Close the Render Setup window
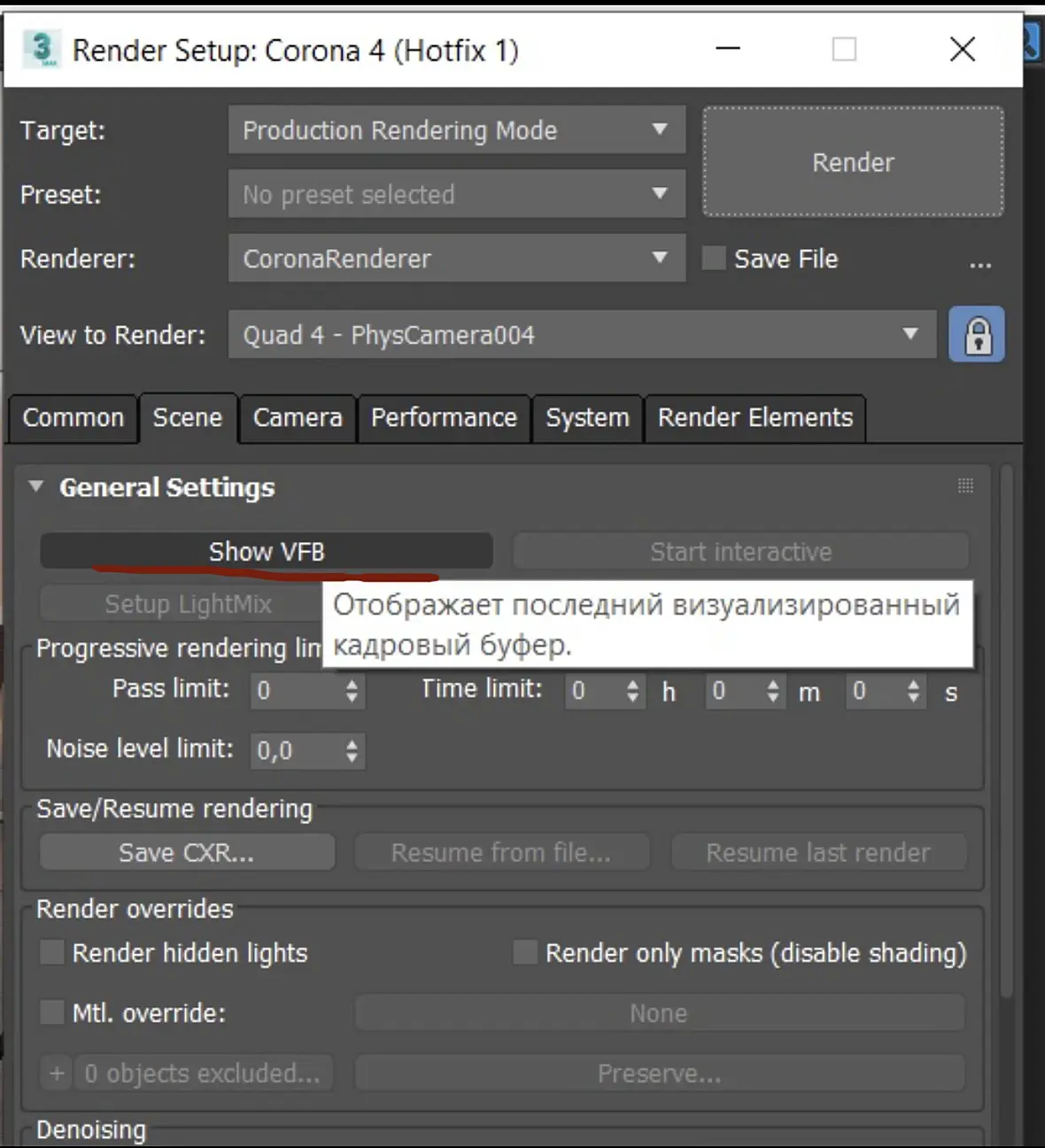1045x1148 pixels. pos(963,49)
